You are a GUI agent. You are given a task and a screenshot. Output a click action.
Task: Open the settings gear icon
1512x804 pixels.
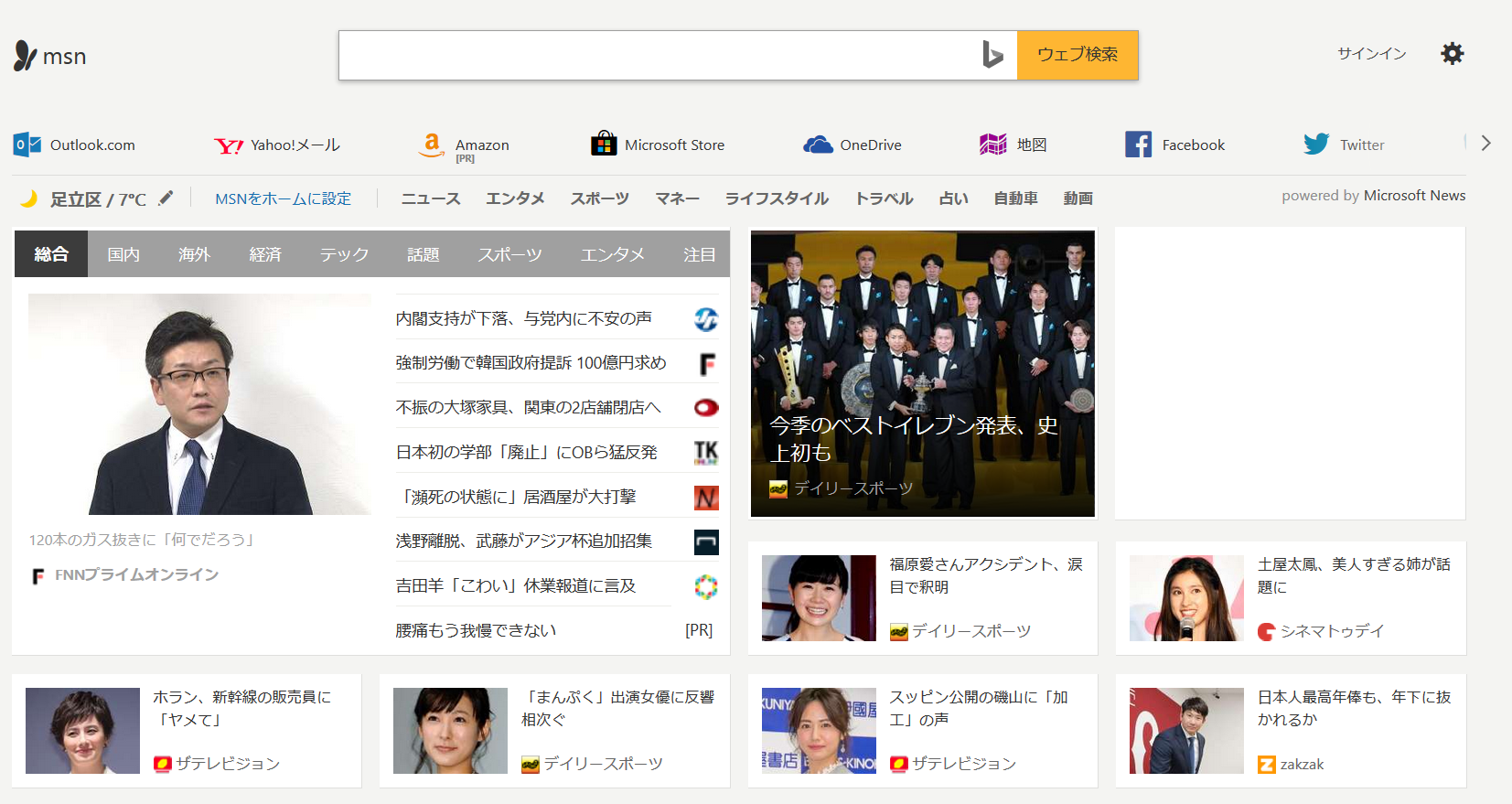click(1452, 54)
